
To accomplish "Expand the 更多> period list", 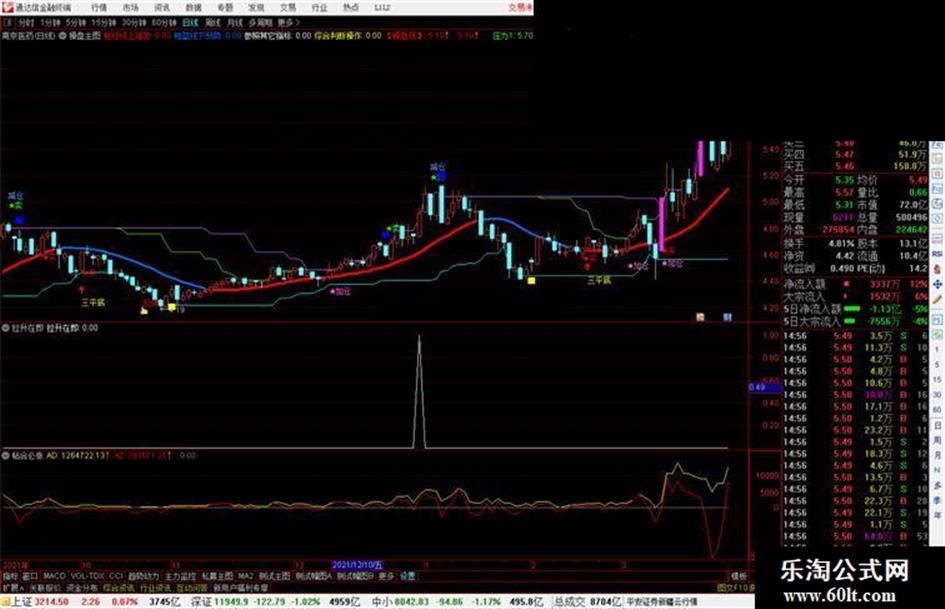I will (289, 22).
